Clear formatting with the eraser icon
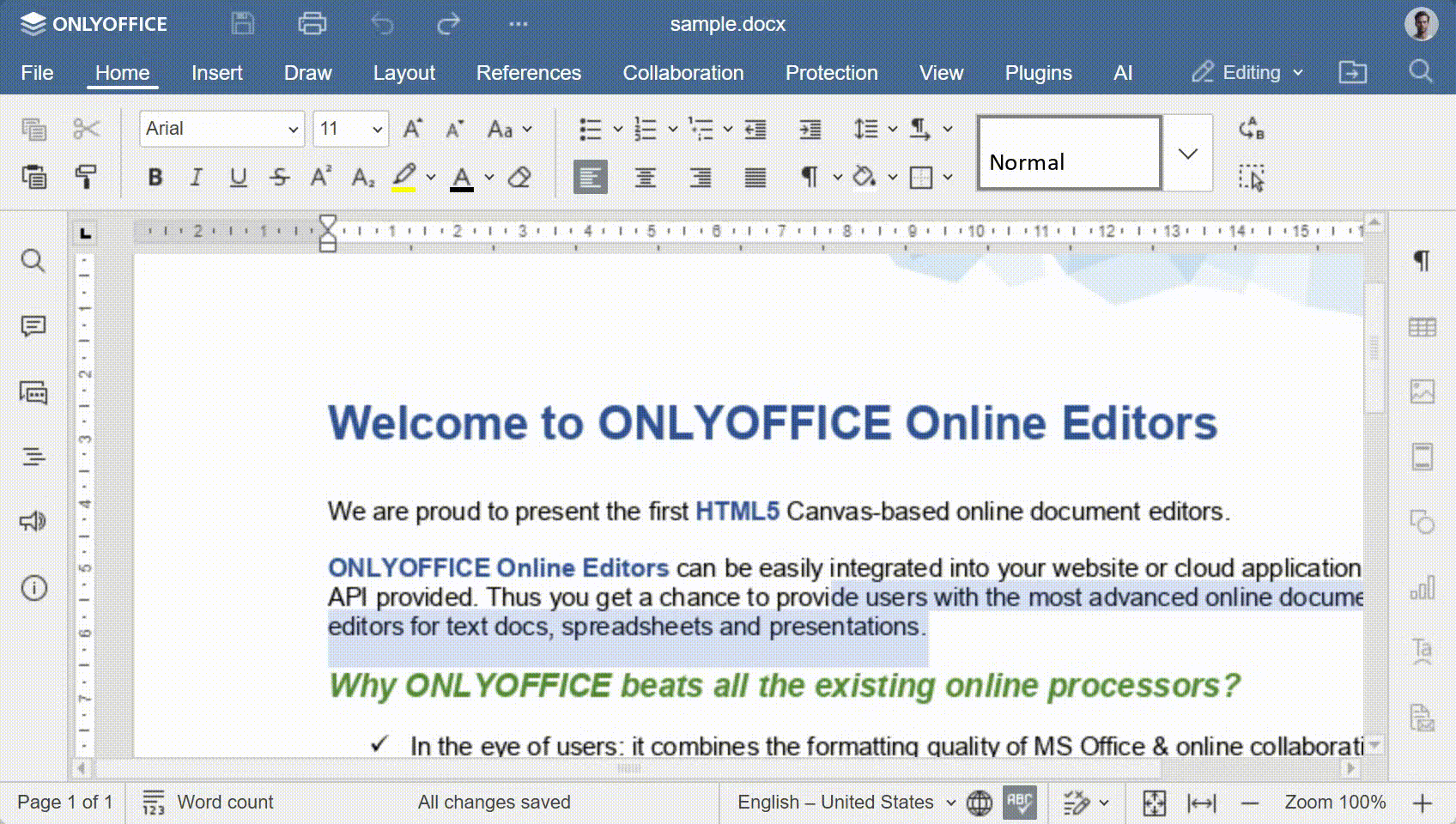The width and height of the screenshot is (1456, 824). 519,178
